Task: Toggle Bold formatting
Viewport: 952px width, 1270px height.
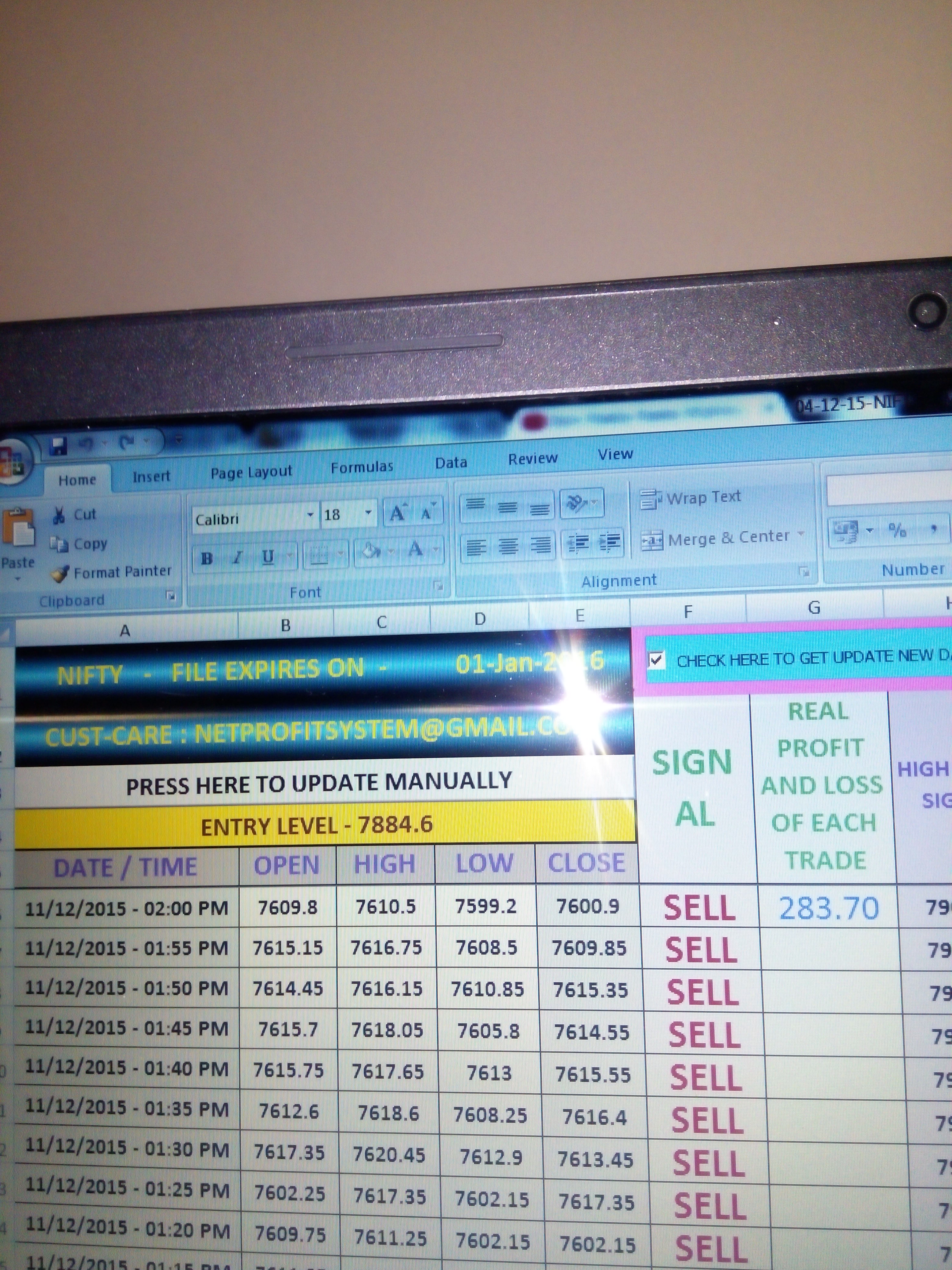Action: [x=207, y=557]
